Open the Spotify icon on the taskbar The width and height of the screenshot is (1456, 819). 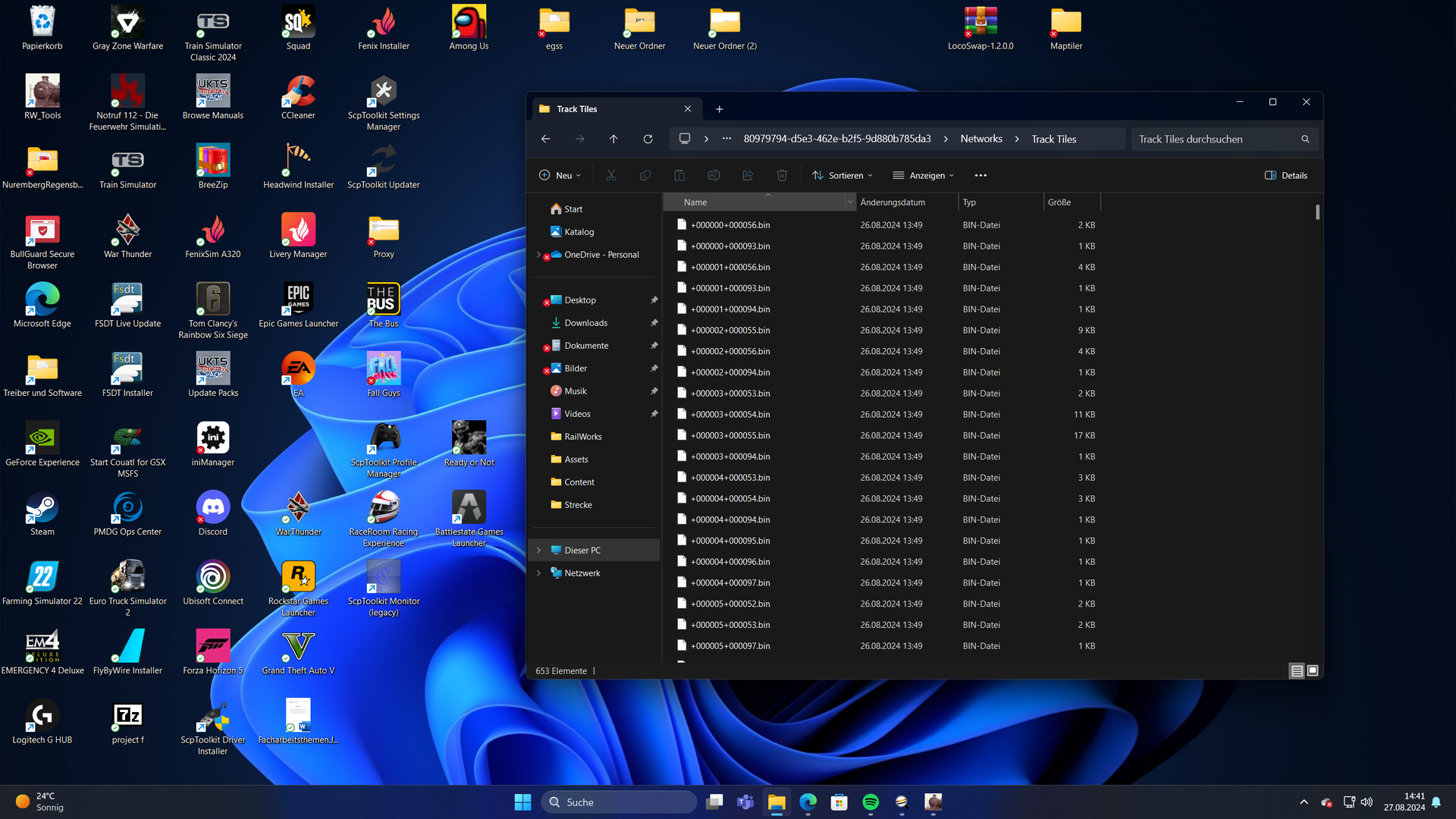871,802
